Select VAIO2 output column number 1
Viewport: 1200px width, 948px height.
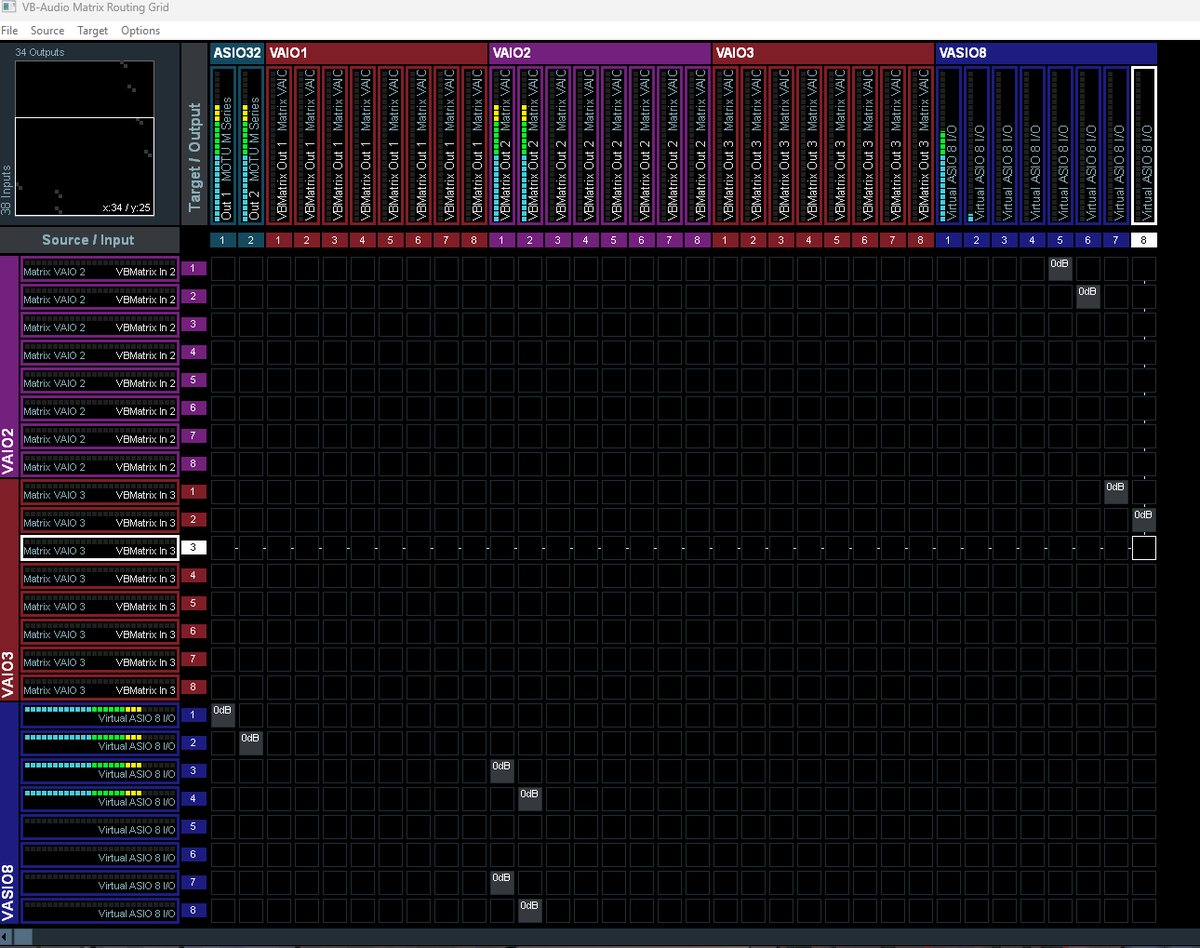click(x=502, y=240)
